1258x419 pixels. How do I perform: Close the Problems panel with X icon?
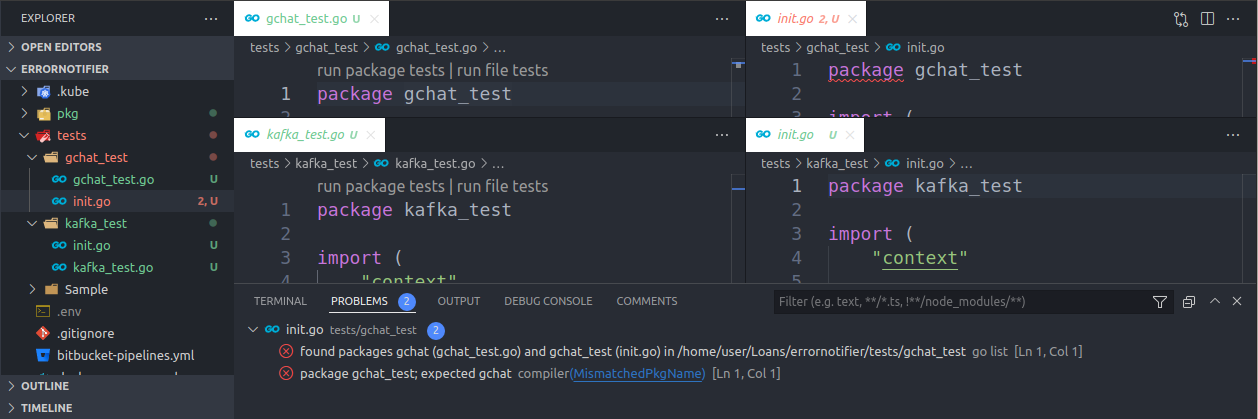coord(1238,301)
